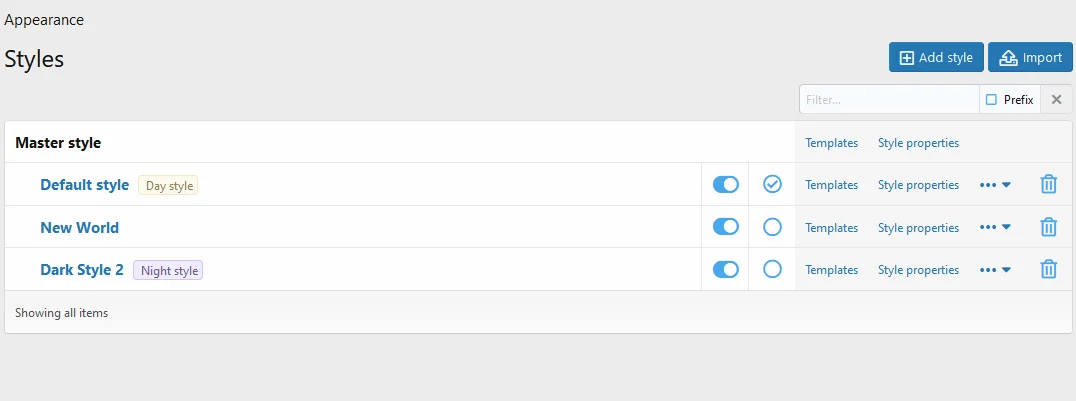
Task: Delete the Default style via trash icon
Action: point(1048,184)
